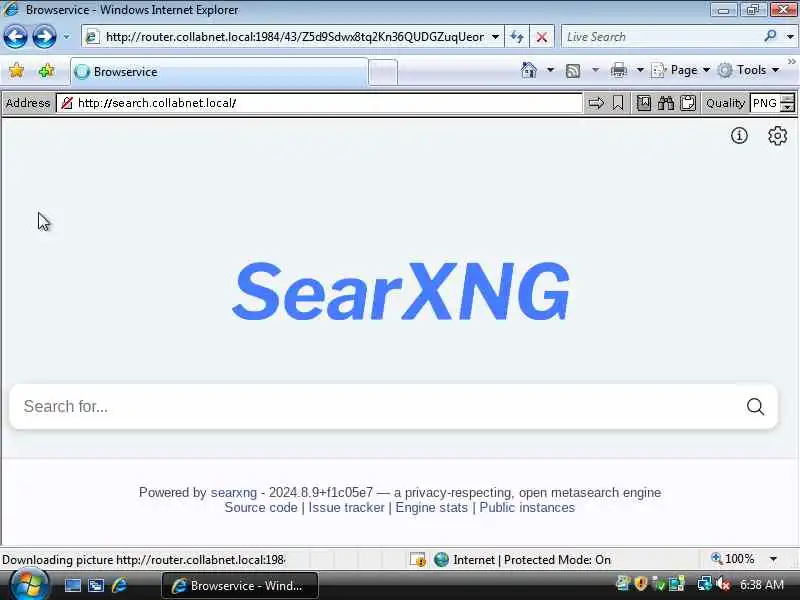Click the Add to Favorites icon
The width and height of the screenshot is (800, 600).
[x=46, y=70]
